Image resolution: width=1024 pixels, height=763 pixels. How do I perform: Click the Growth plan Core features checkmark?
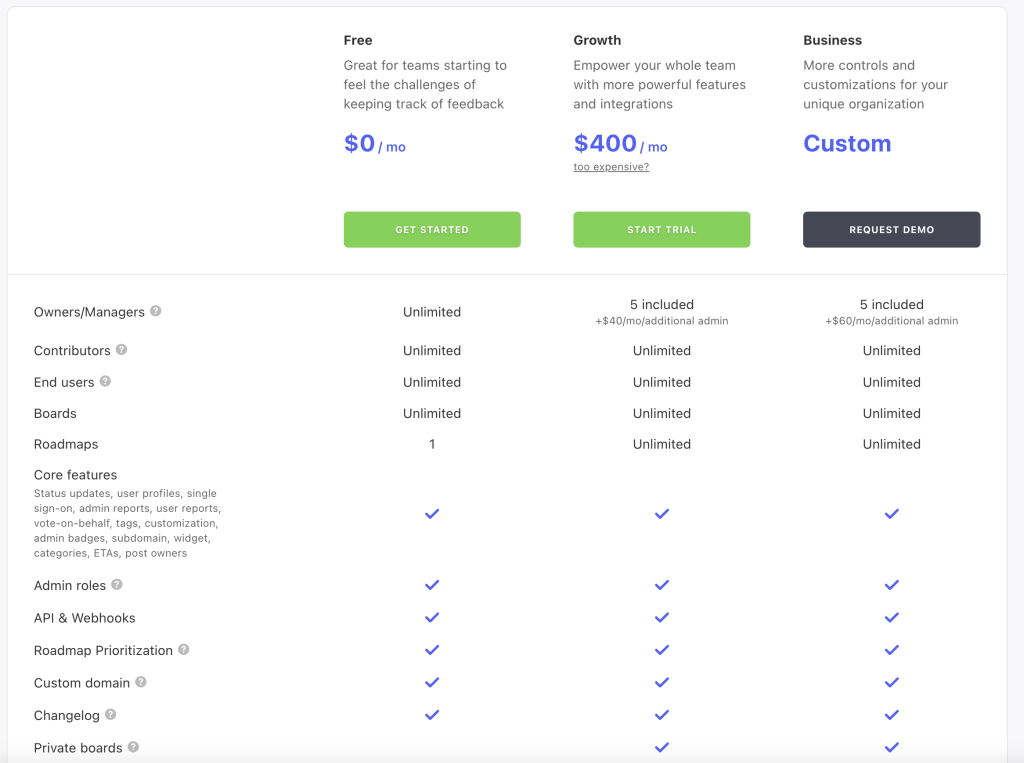(x=662, y=514)
